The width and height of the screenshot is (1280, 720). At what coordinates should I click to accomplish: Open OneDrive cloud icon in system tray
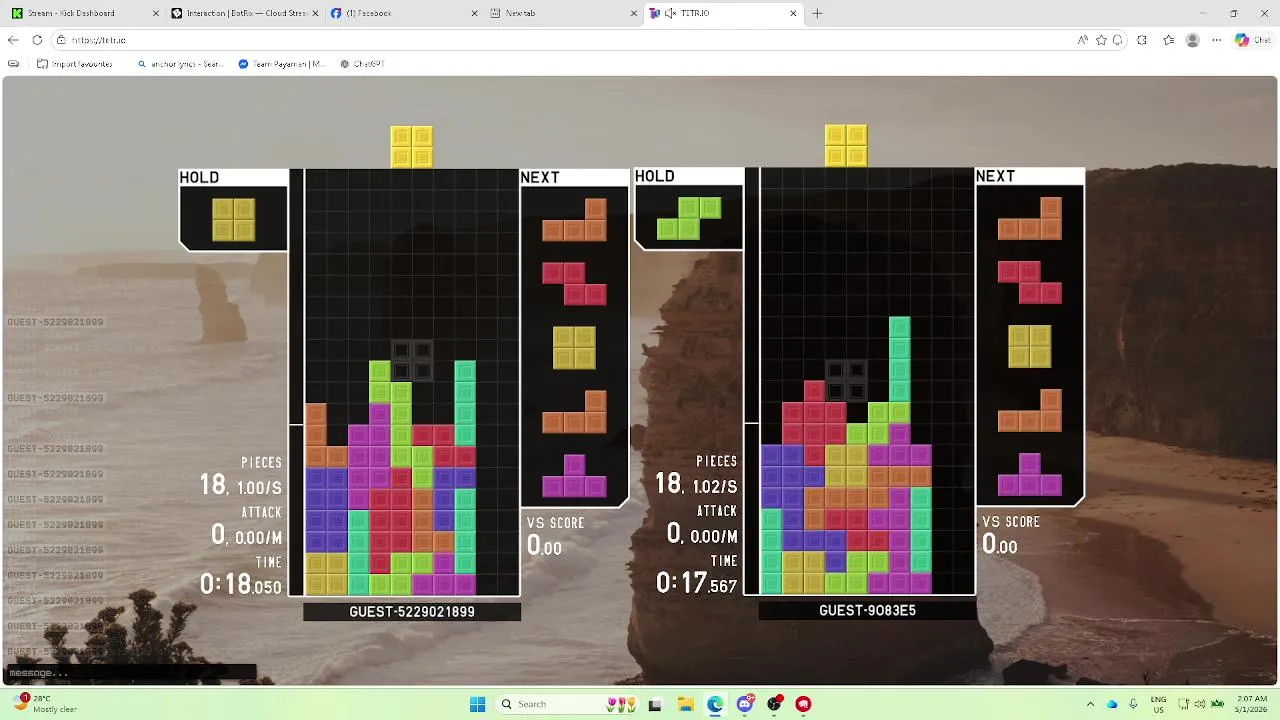pyautogui.click(x=1112, y=704)
